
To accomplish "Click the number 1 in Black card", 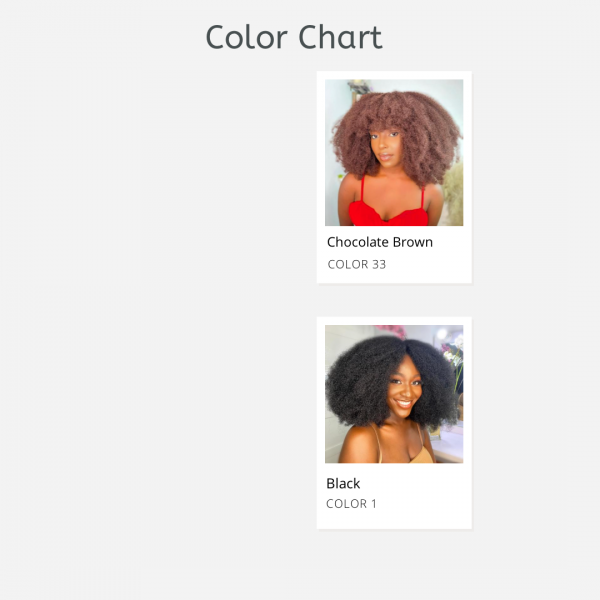I will pos(374,504).
